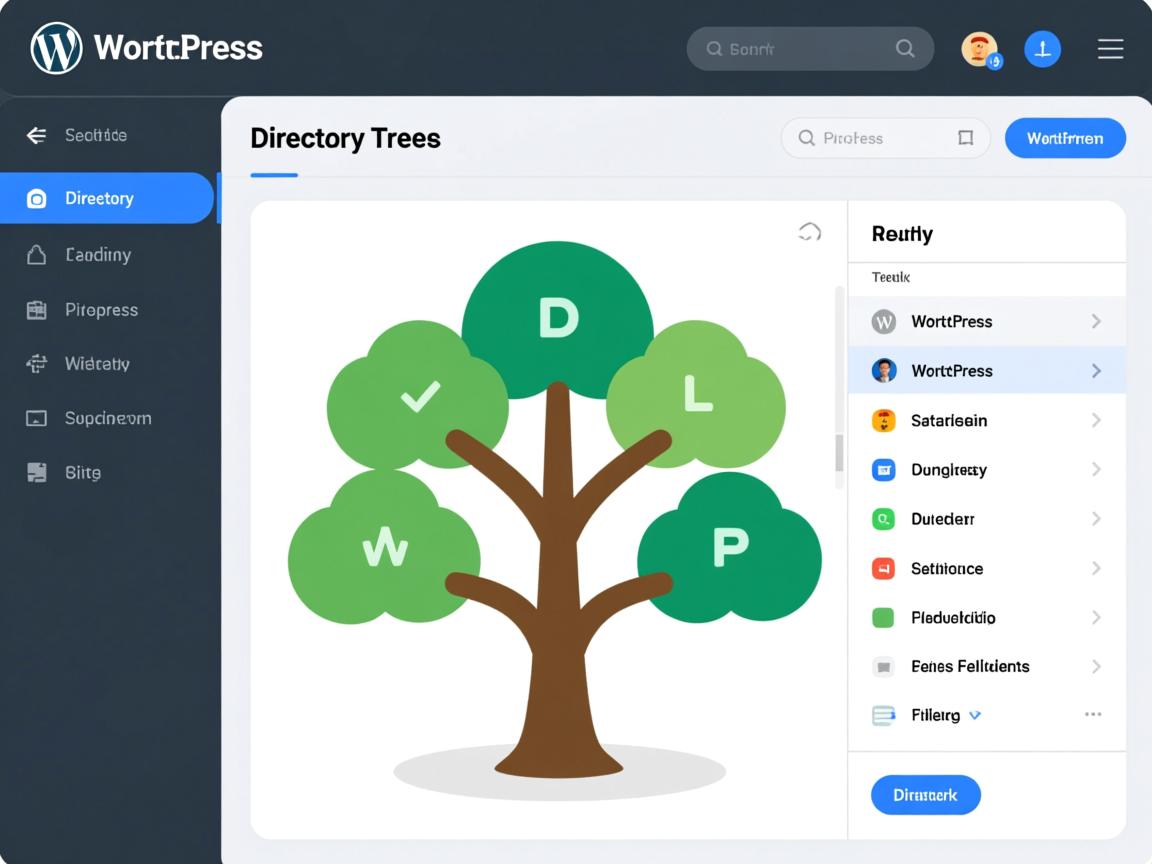Click the blue WortFrnen button

pos(1065,138)
